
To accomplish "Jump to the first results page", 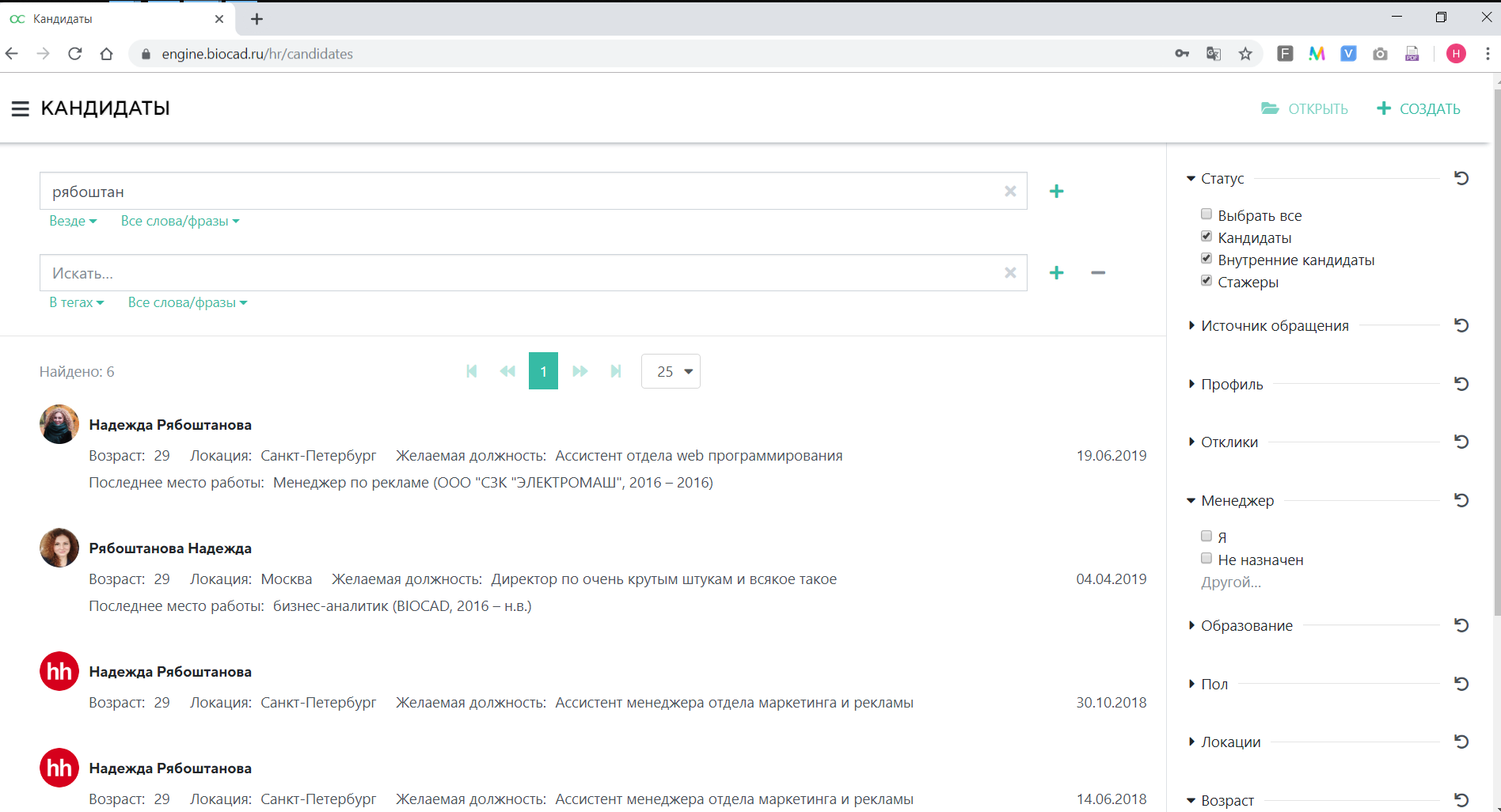I will pos(471,371).
